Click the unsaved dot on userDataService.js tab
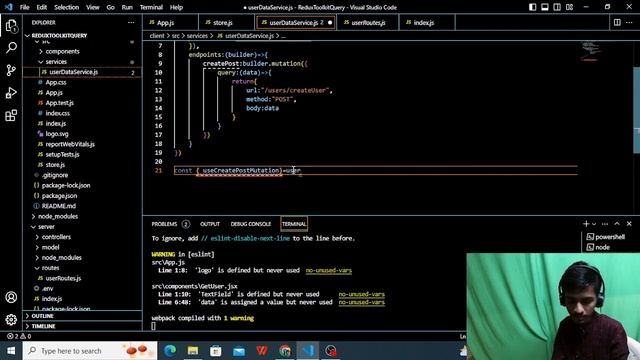Viewport: 640px width, 360px height. [330, 22]
